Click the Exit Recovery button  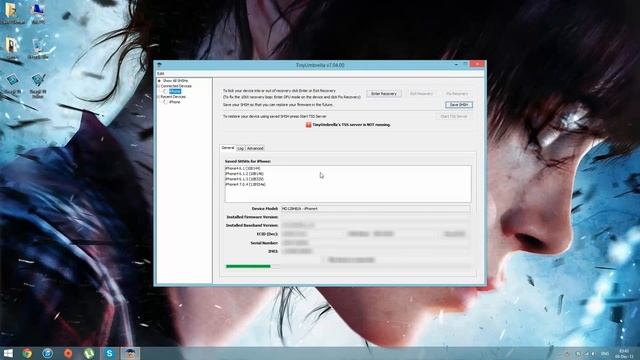tap(421, 94)
